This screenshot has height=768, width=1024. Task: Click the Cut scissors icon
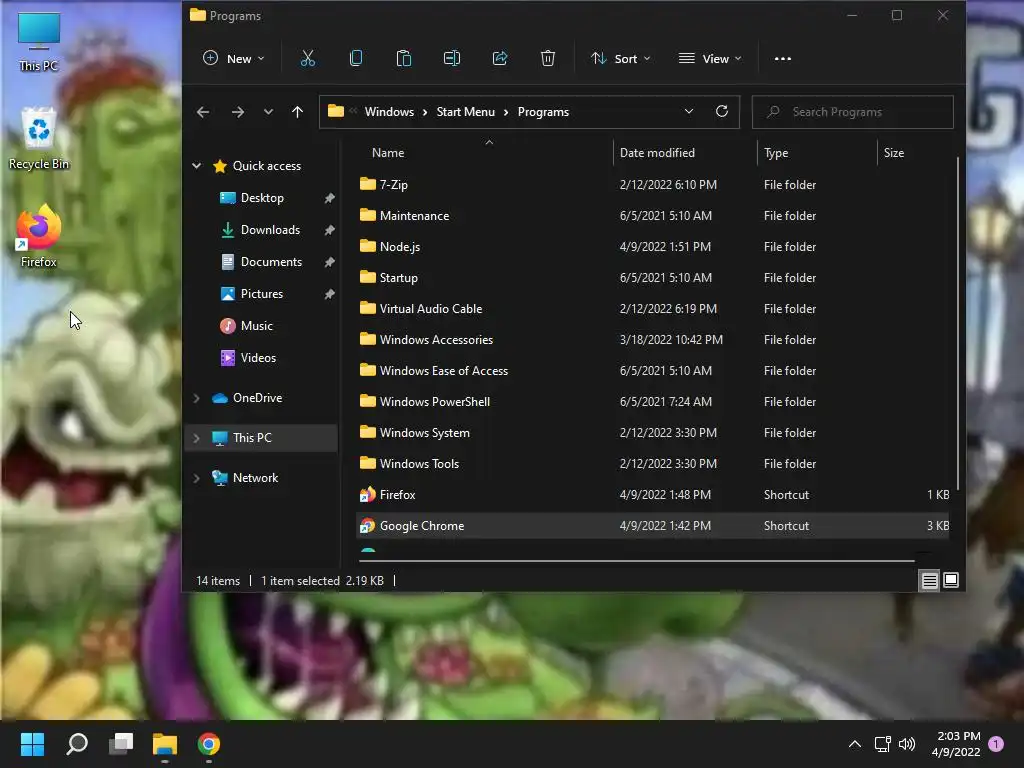(308, 59)
